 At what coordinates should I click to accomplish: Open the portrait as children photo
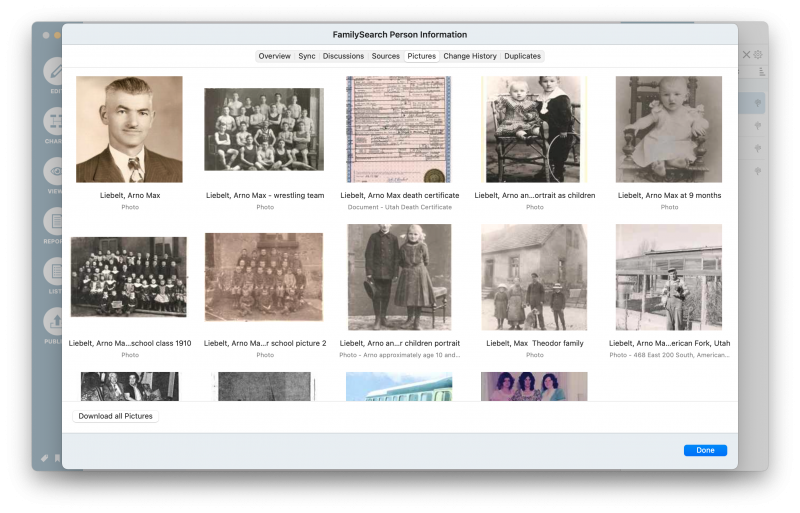pyautogui.click(x=534, y=129)
